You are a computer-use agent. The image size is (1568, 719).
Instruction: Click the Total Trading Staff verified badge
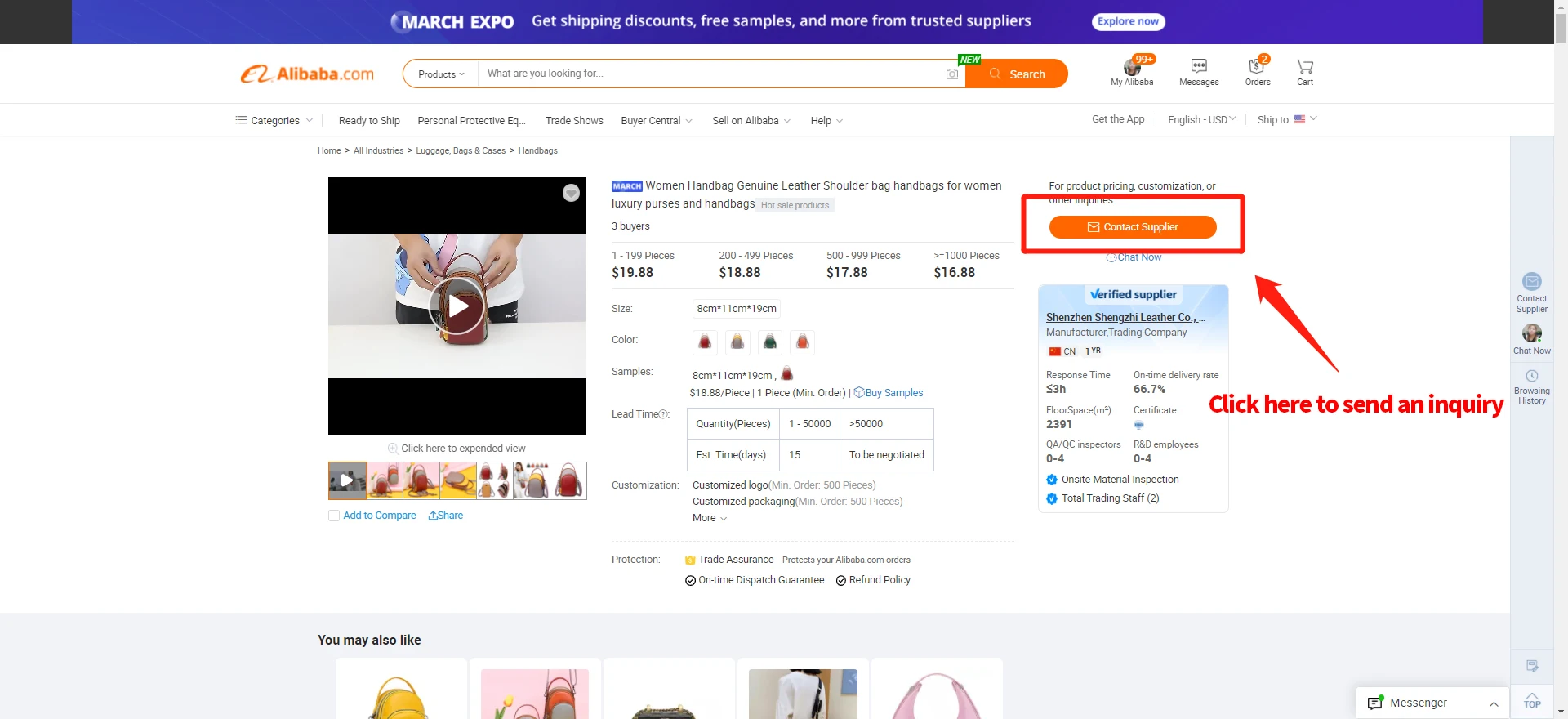(1052, 498)
